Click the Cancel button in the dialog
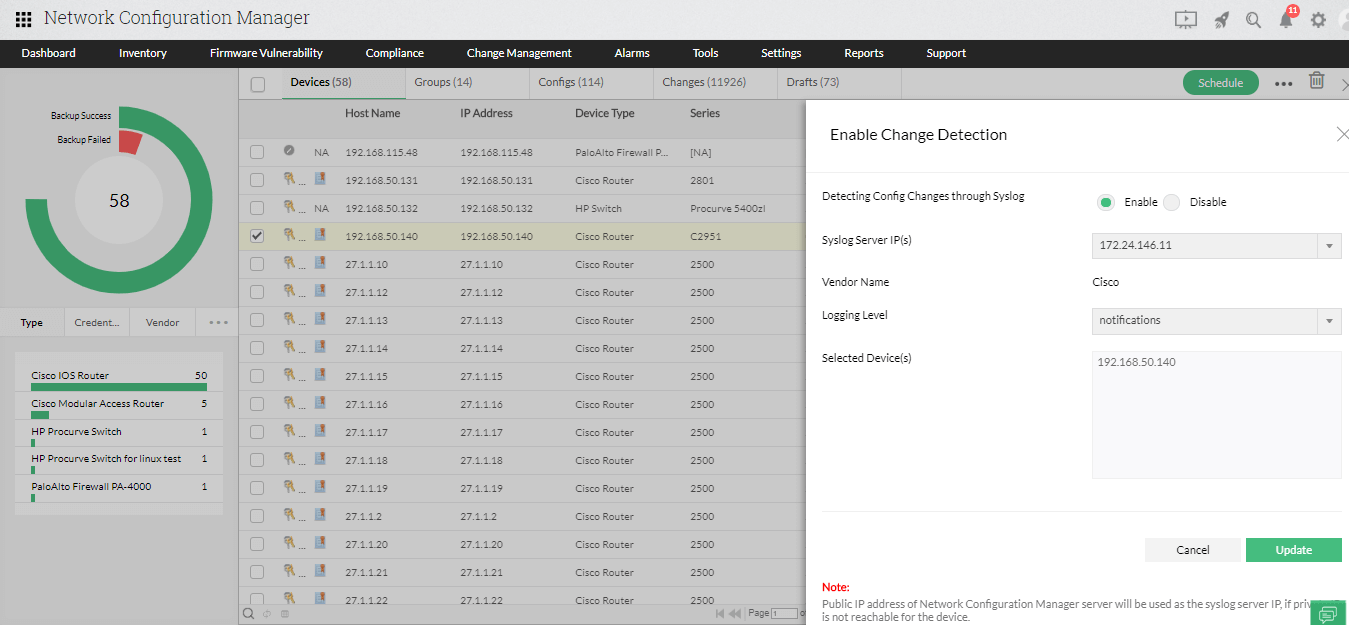 coord(1192,549)
